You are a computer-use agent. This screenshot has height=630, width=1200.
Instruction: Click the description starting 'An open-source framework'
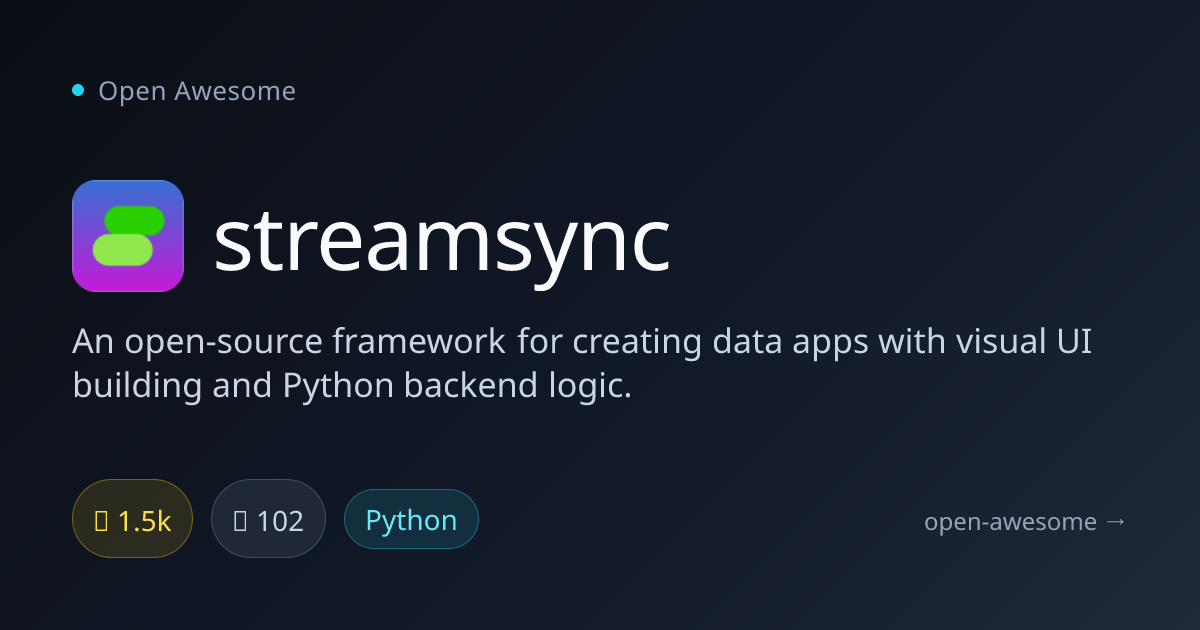tap(583, 363)
